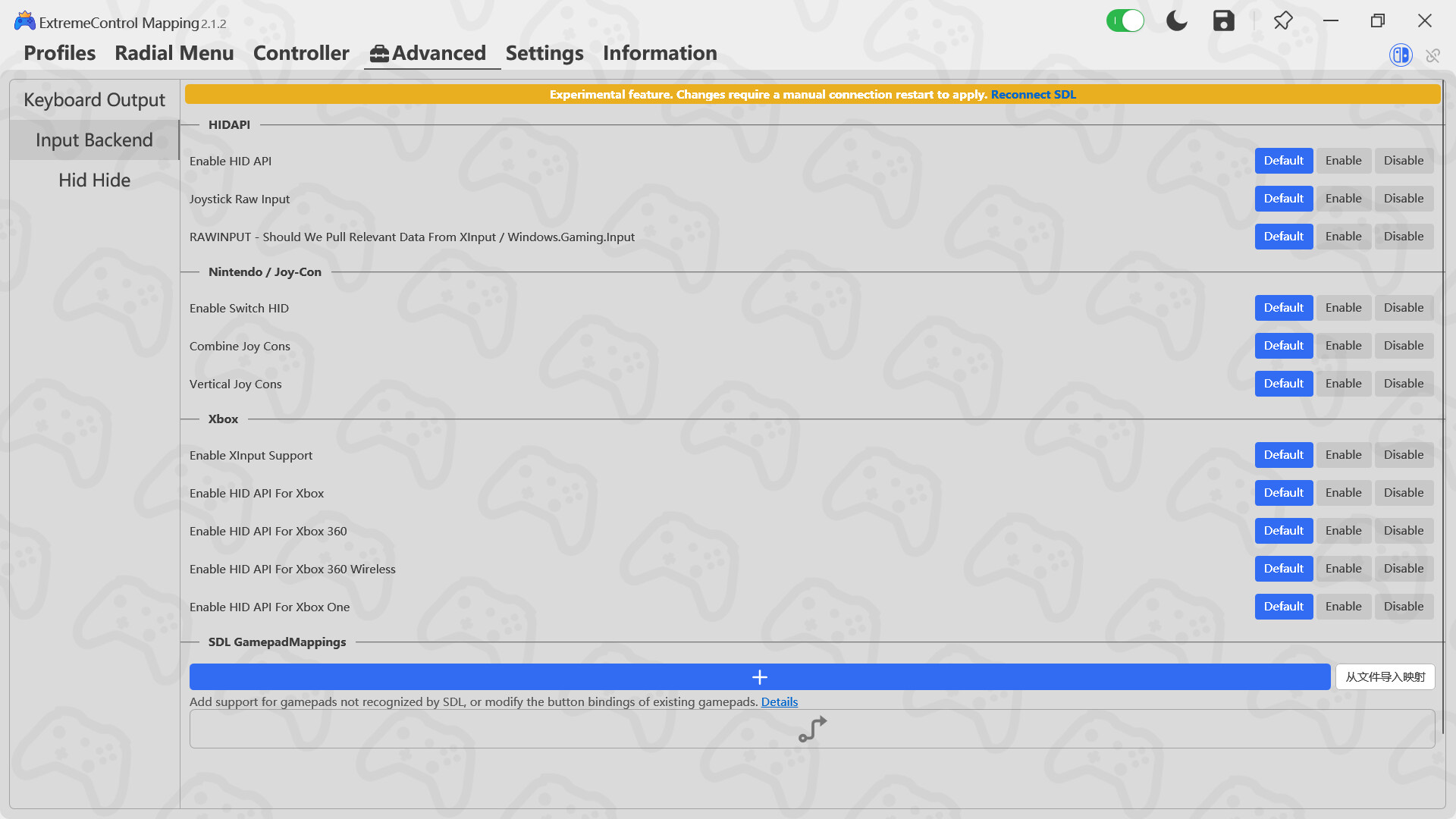Disable XInput Support
This screenshot has height=819, width=1456.
(1403, 455)
